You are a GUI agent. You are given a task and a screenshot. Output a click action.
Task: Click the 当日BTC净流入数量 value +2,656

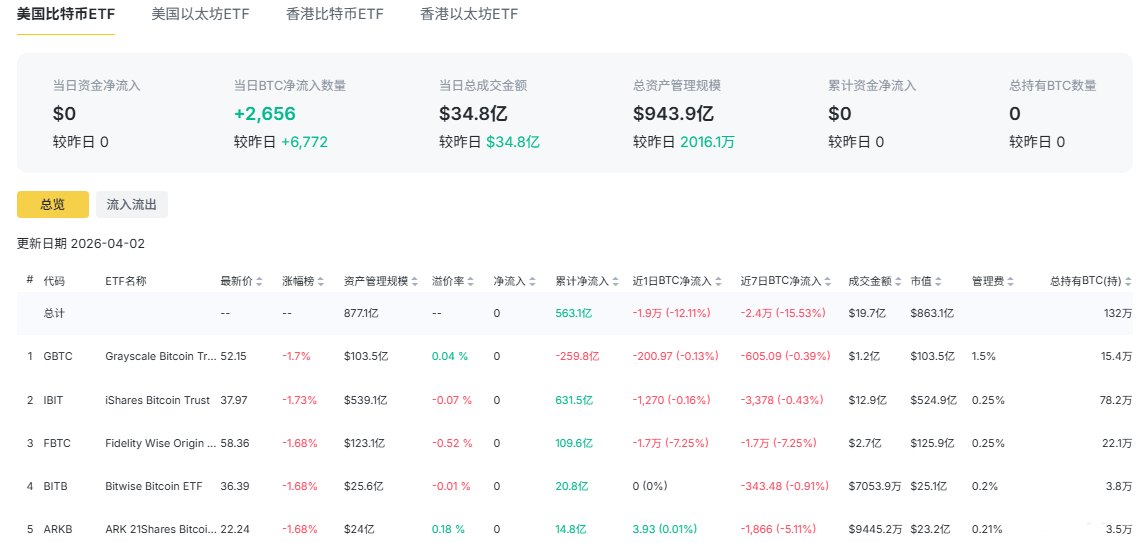coord(264,114)
